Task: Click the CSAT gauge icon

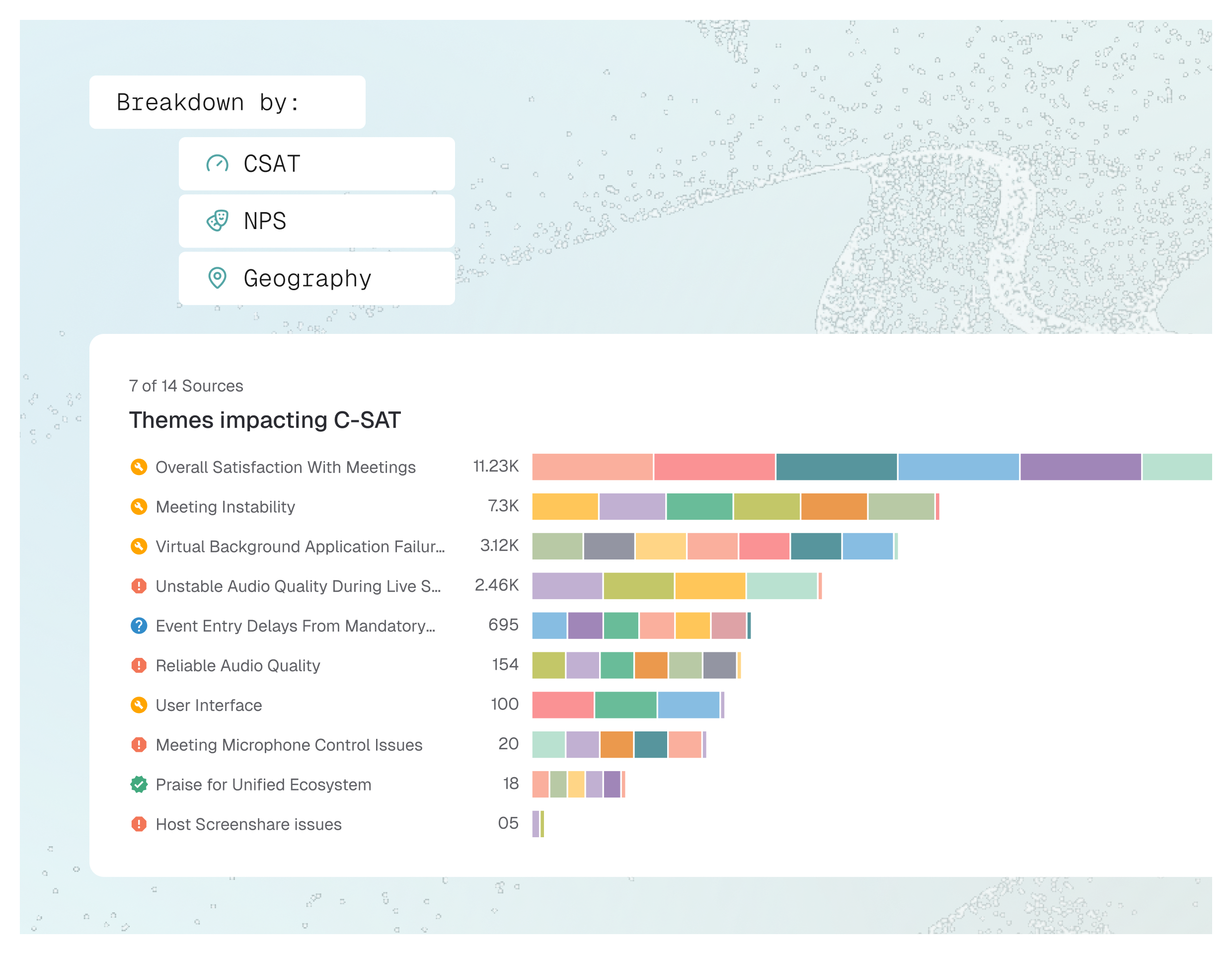Action: coord(217,163)
